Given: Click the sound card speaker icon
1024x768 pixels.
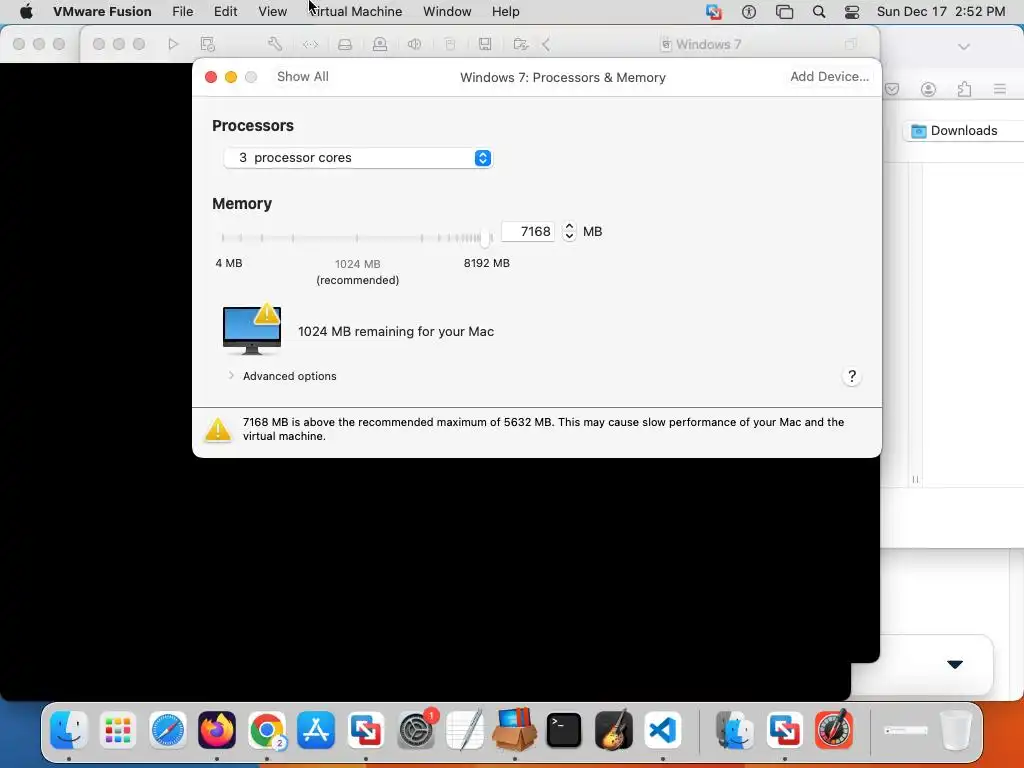Looking at the screenshot, I should coord(414,44).
